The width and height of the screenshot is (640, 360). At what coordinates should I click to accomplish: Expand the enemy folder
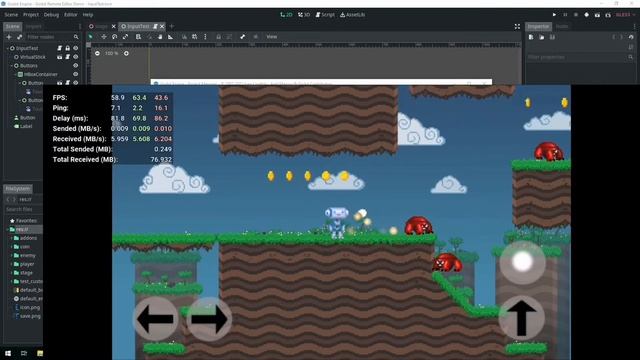point(11,256)
